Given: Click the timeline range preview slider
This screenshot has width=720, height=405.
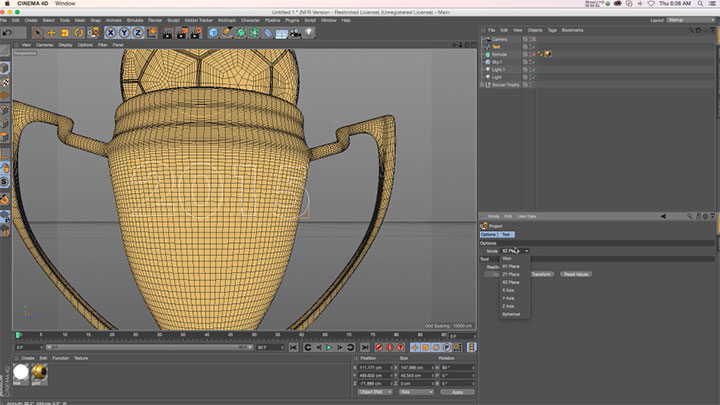Looking at the screenshot, I should click(x=148, y=348).
